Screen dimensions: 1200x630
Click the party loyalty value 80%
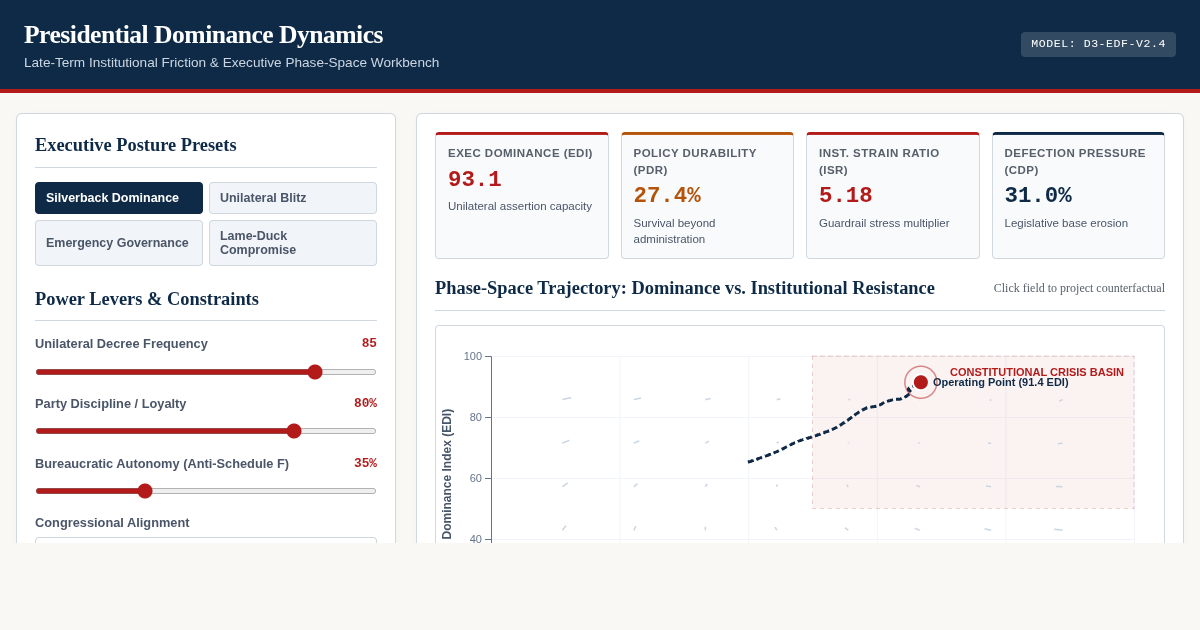coord(365,403)
